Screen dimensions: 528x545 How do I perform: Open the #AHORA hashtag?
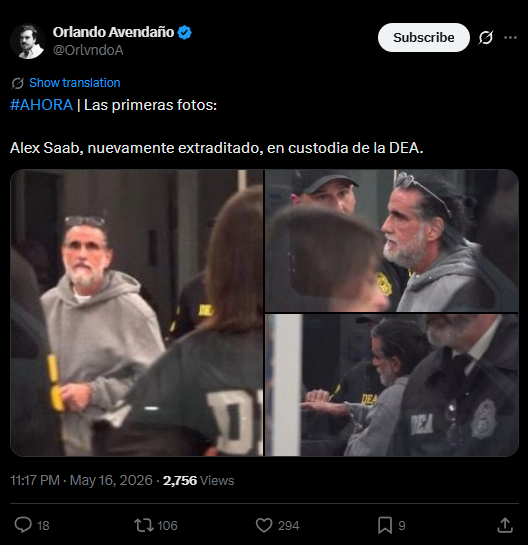pos(41,105)
